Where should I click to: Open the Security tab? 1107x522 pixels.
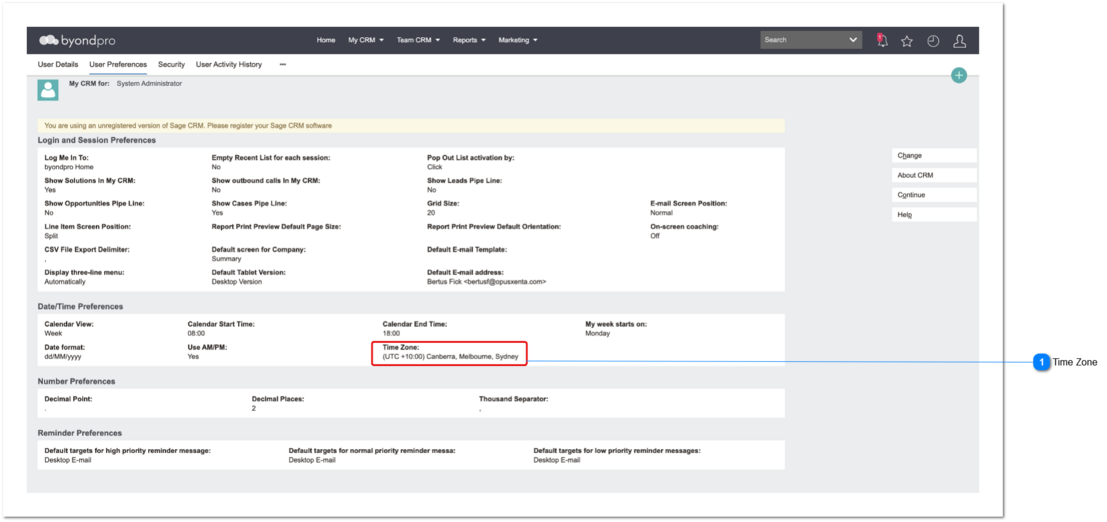pyautogui.click(x=172, y=64)
